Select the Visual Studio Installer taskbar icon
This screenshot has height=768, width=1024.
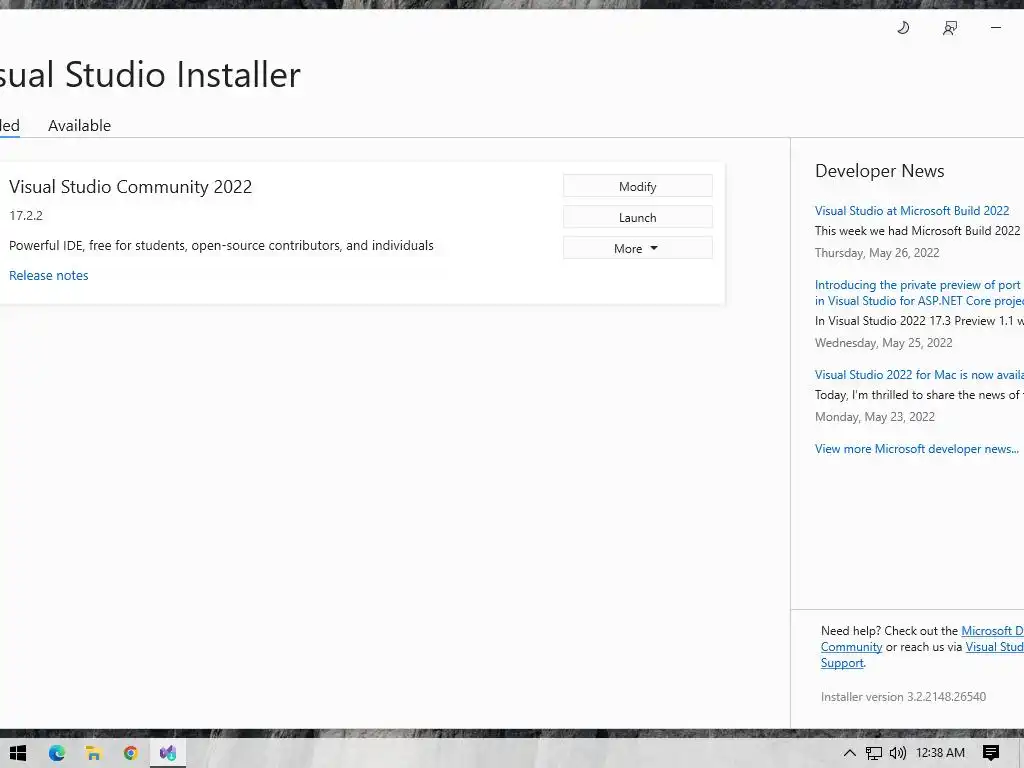point(168,753)
